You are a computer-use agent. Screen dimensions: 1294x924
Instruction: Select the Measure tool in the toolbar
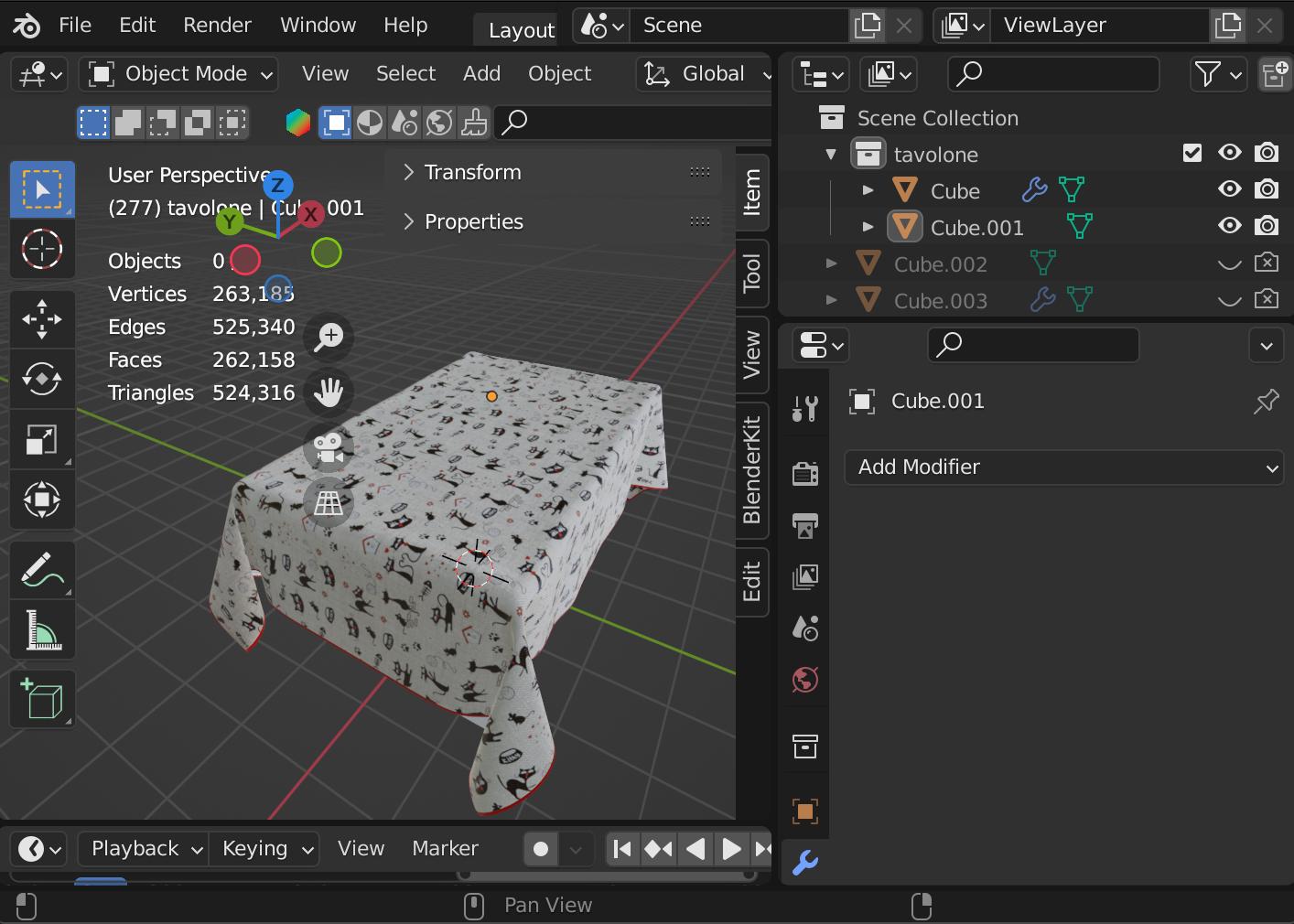(41, 629)
